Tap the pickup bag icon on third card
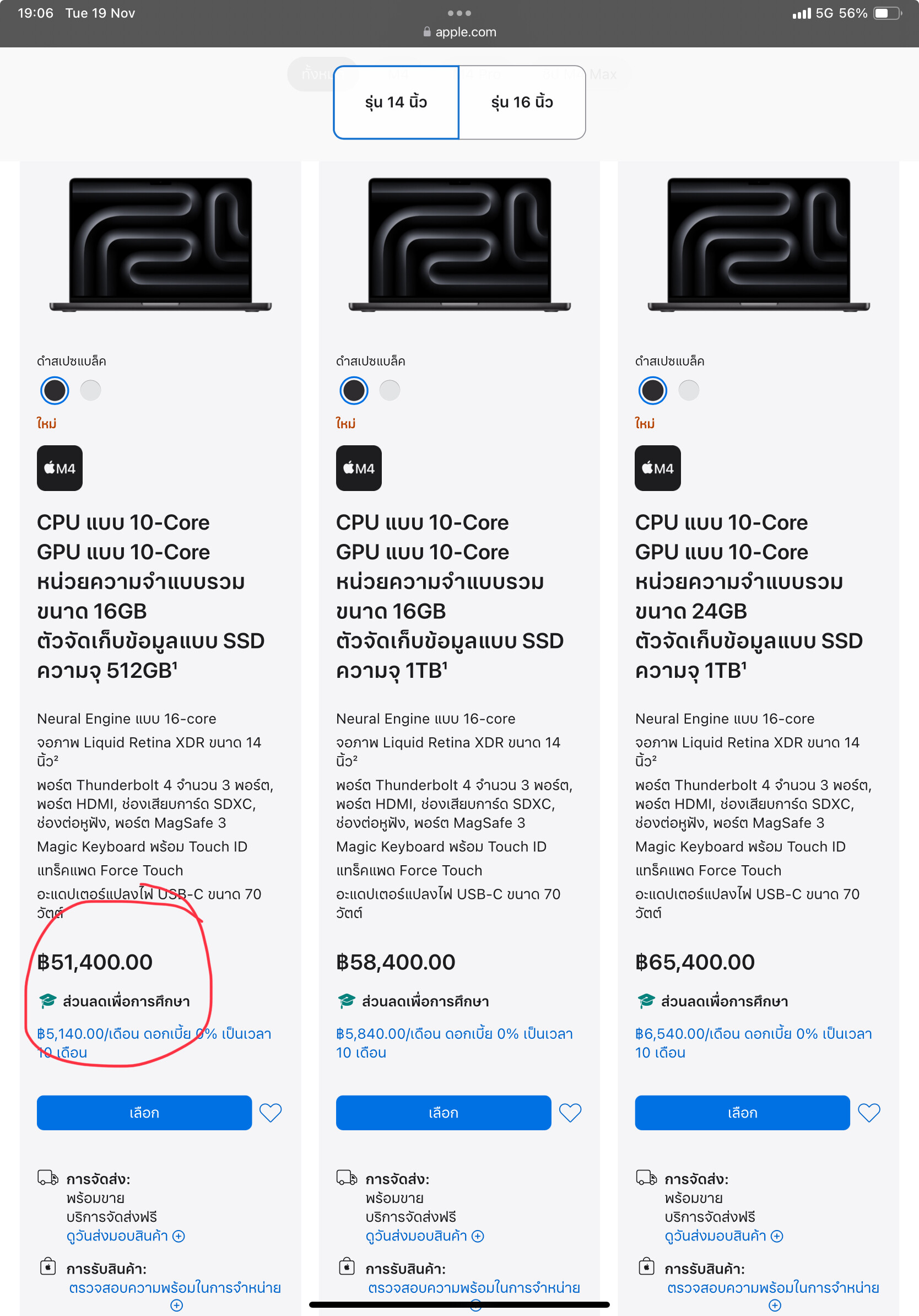This screenshot has height=1316, width=919. 646,1266
